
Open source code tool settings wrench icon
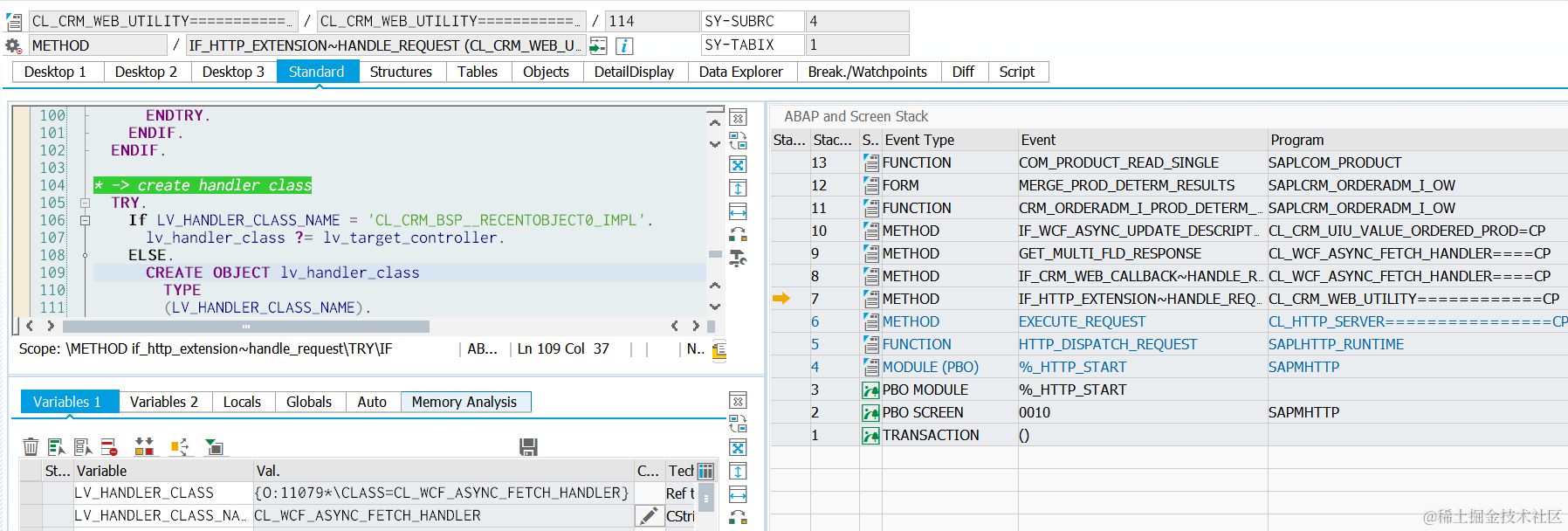pos(738,258)
